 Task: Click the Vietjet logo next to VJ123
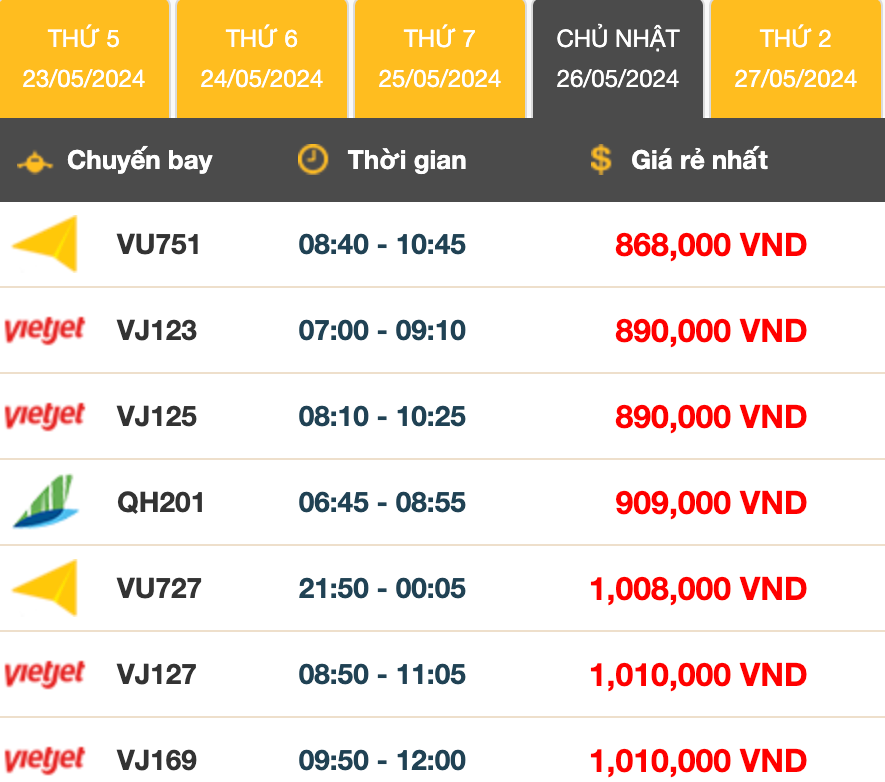(46, 330)
